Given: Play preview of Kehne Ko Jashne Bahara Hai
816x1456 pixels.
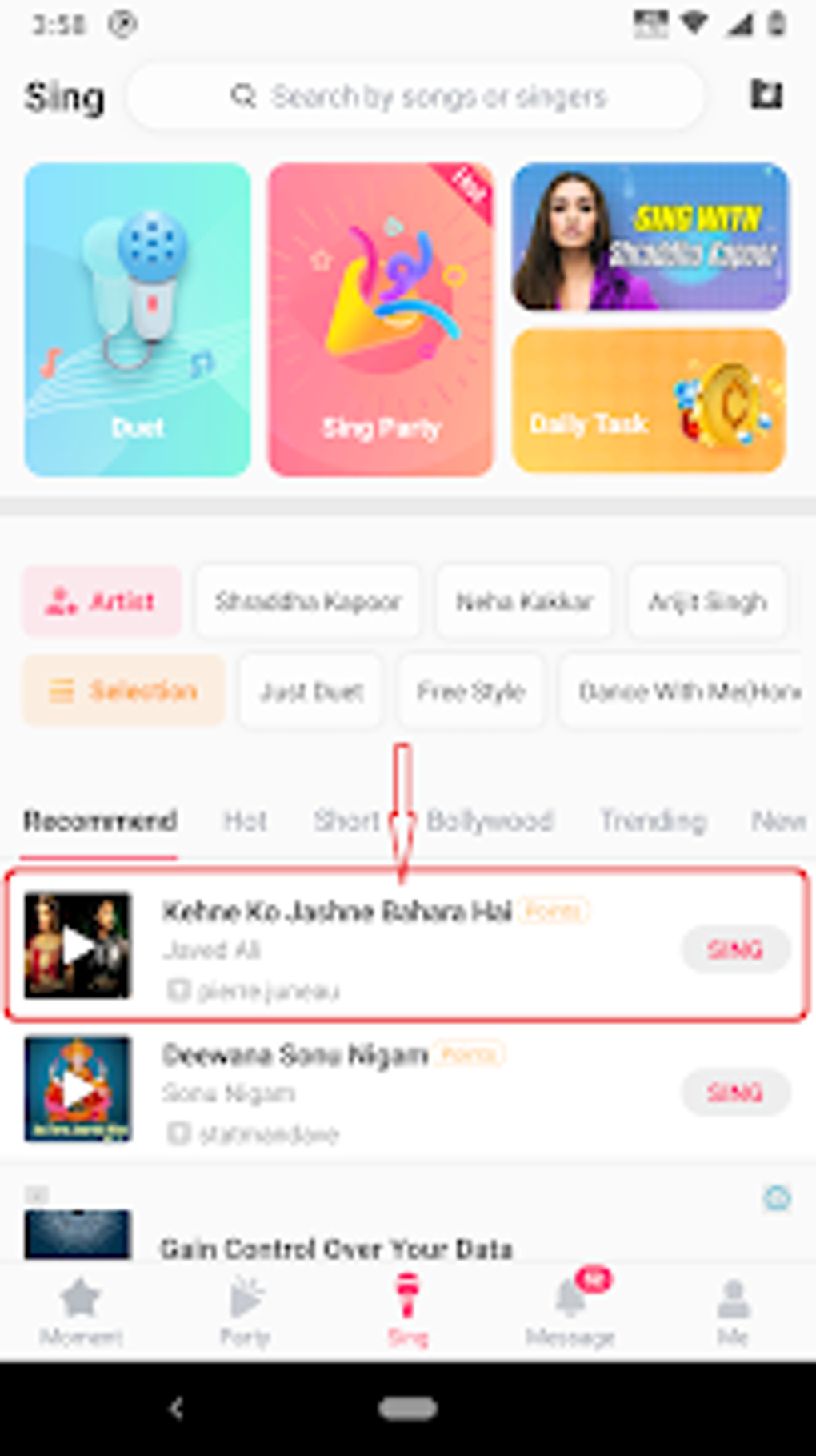Looking at the screenshot, I should pyautogui.click(x=77, y=945).
